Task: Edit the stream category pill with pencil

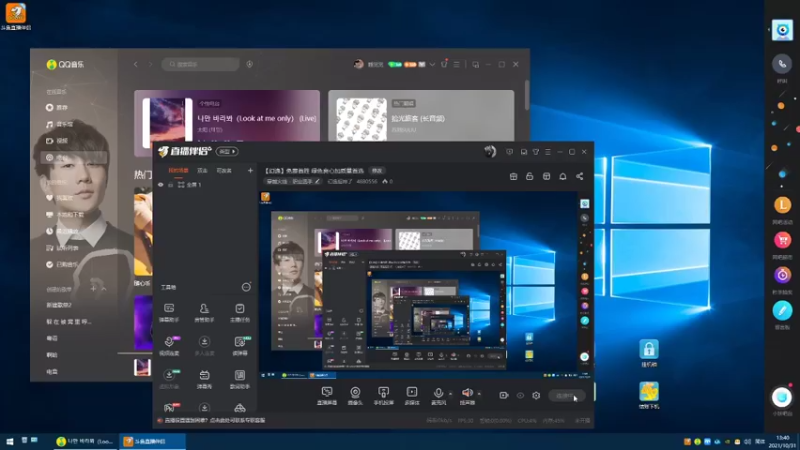Action: pyautogui.click(x=293, y=182)
